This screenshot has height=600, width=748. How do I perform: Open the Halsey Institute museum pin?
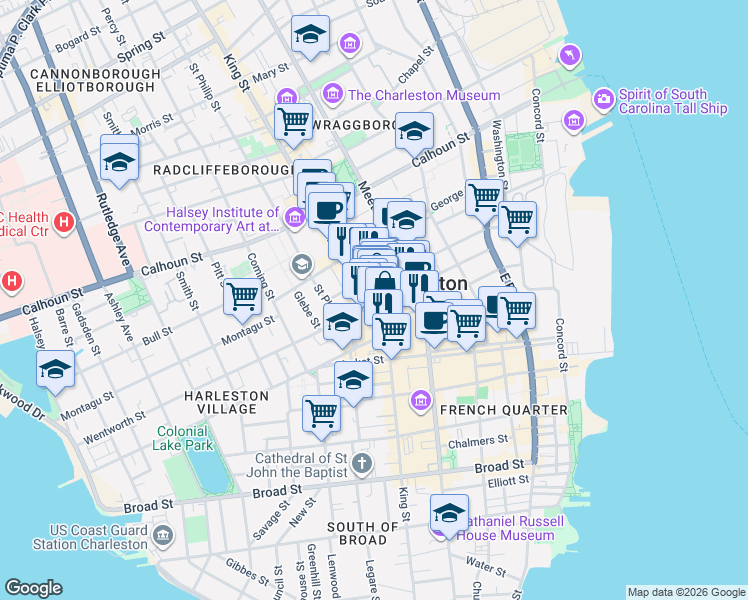click(x=294, y=218)
